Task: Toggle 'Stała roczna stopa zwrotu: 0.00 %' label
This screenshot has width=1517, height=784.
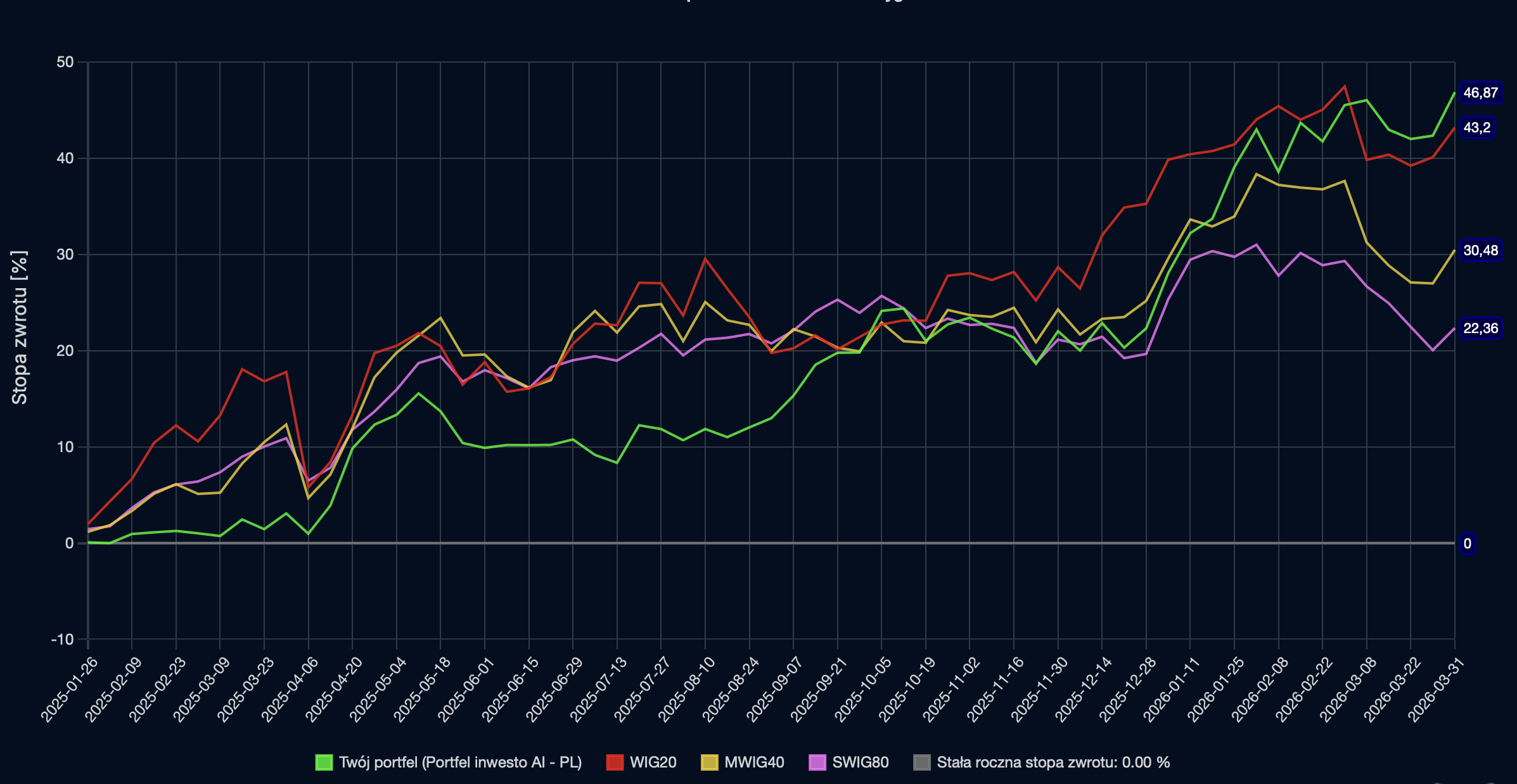Action: [1053, 762]
